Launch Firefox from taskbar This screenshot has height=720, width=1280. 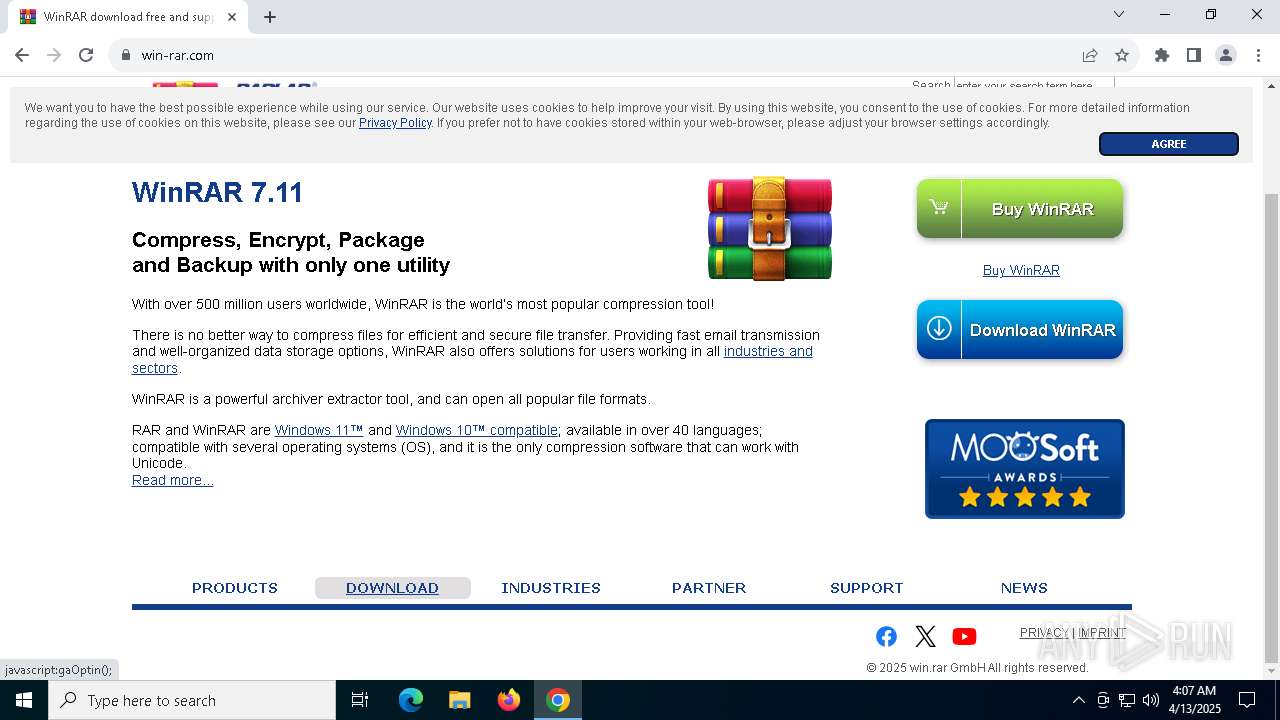click(509, 700)
